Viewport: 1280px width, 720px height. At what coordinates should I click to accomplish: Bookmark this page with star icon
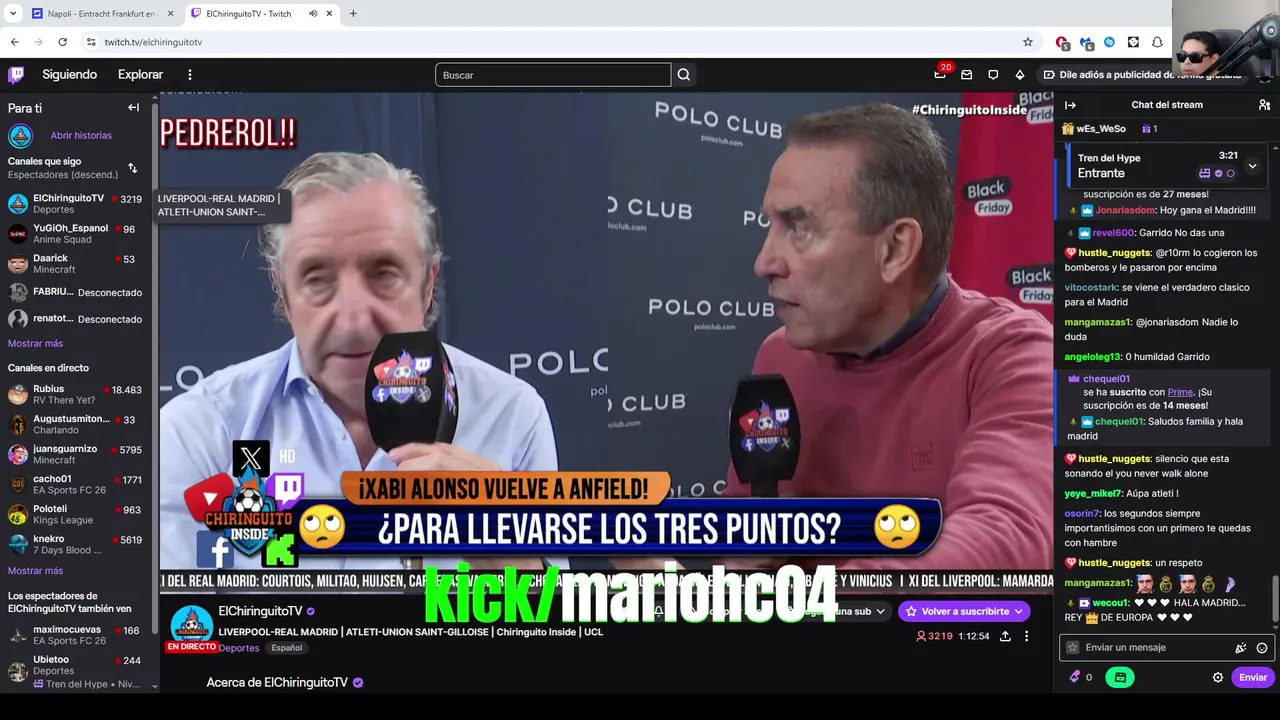click(x=1027, y=42)
